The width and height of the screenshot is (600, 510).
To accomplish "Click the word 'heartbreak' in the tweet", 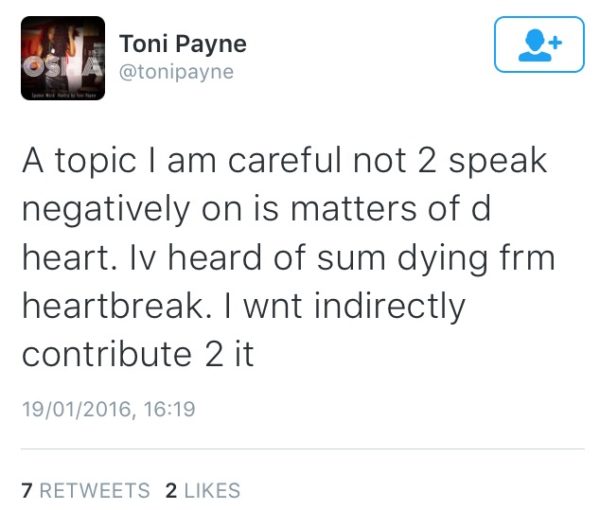I will tap(114, 306).
